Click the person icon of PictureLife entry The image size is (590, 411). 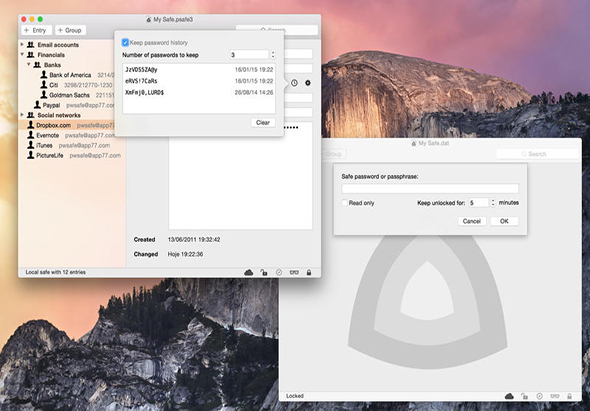click(31, 155)
